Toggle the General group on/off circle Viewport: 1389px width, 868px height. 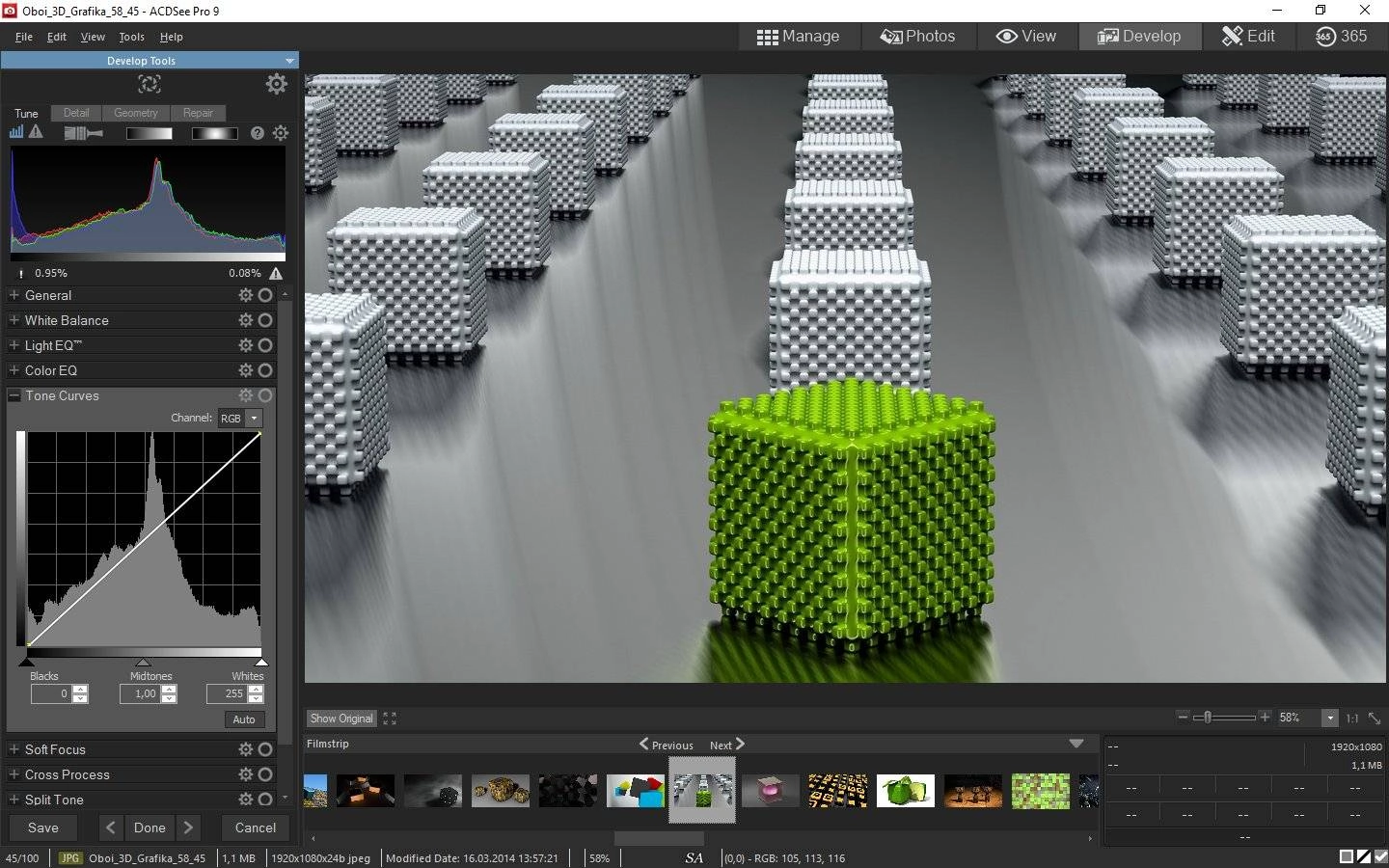coord(265,295)
